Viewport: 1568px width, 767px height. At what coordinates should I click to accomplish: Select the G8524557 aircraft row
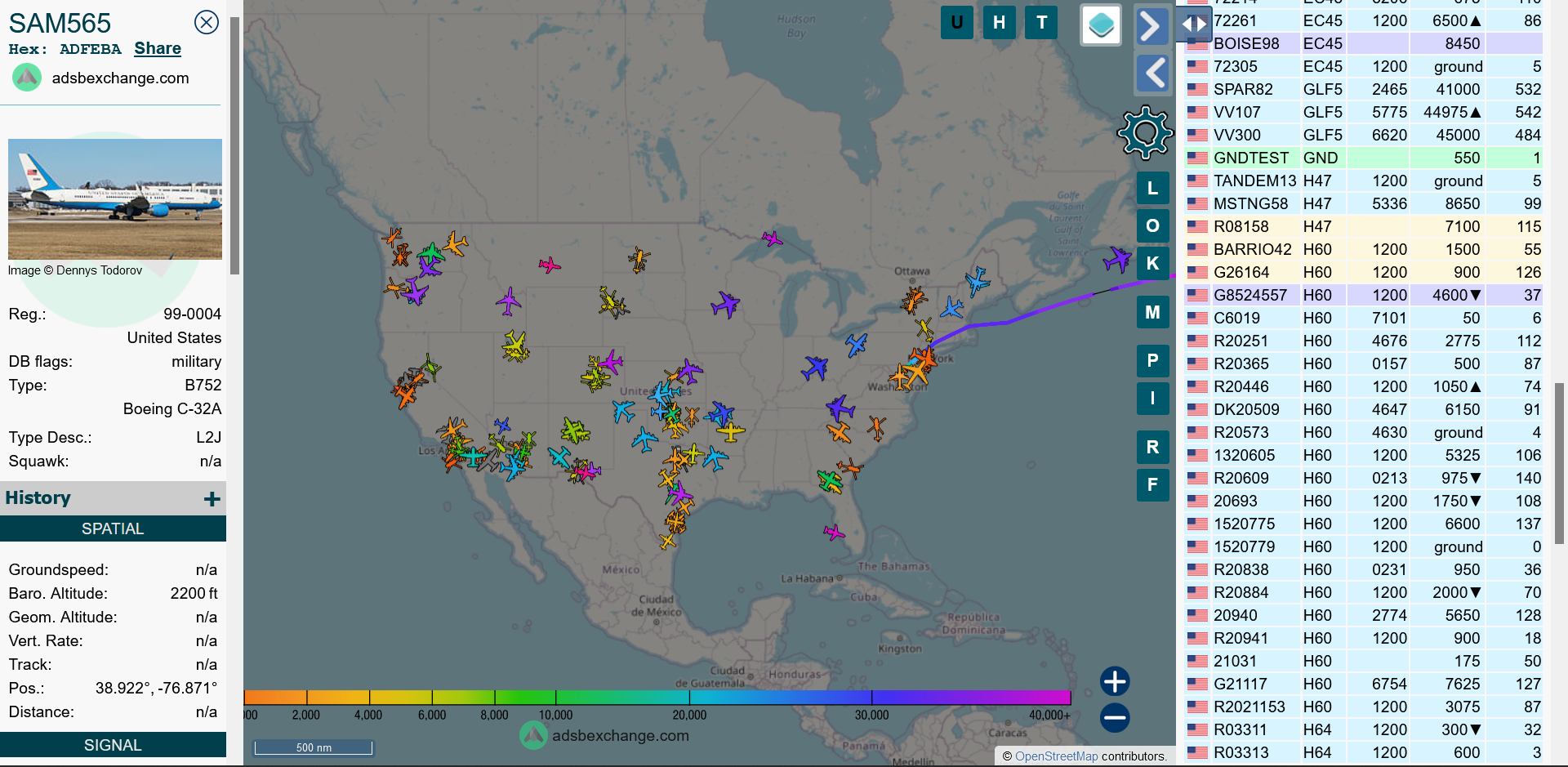click(1364, 295)
